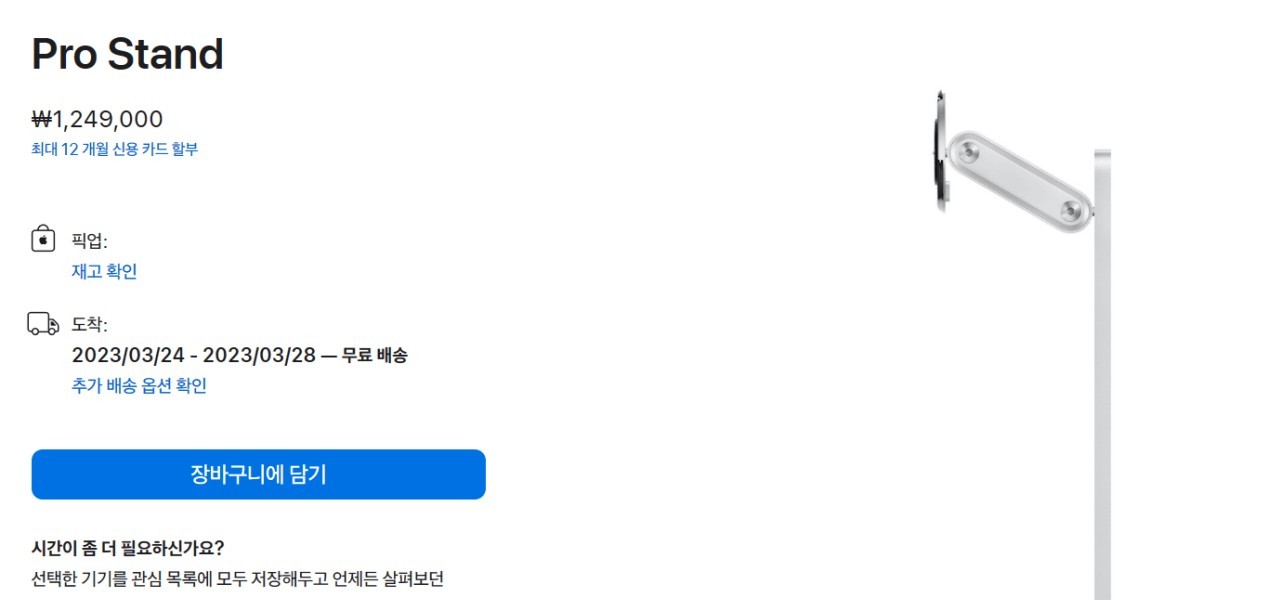Select the 픽업: pickup label
Screen dimensions: 1280x600
coord(89,241)
